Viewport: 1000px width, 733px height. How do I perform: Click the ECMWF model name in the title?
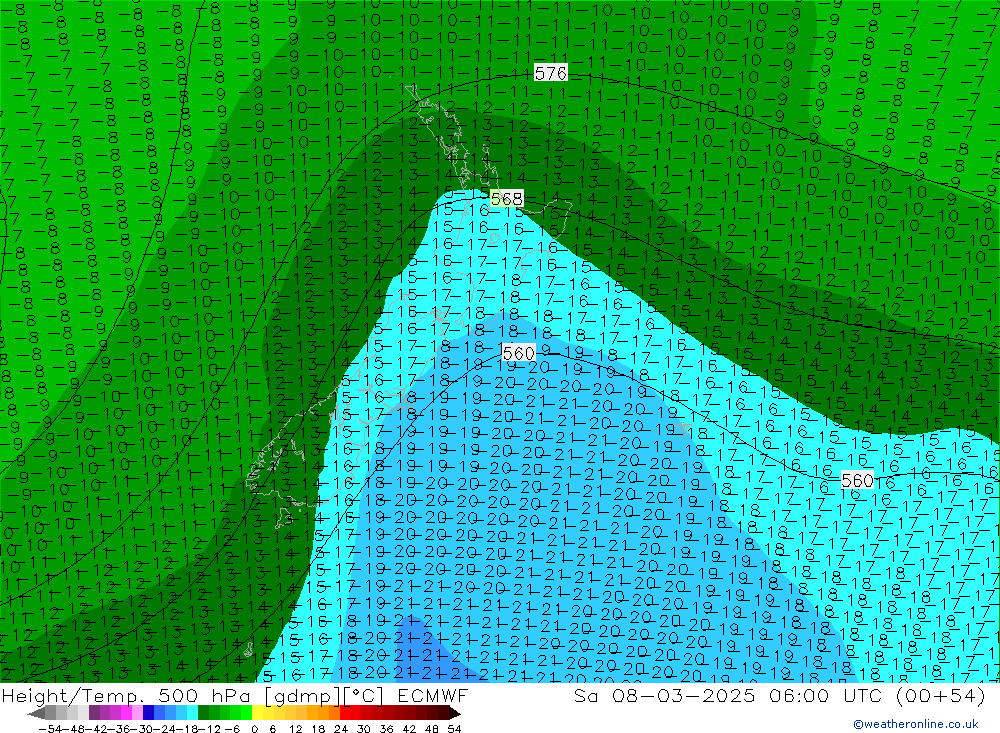[432, 695]
